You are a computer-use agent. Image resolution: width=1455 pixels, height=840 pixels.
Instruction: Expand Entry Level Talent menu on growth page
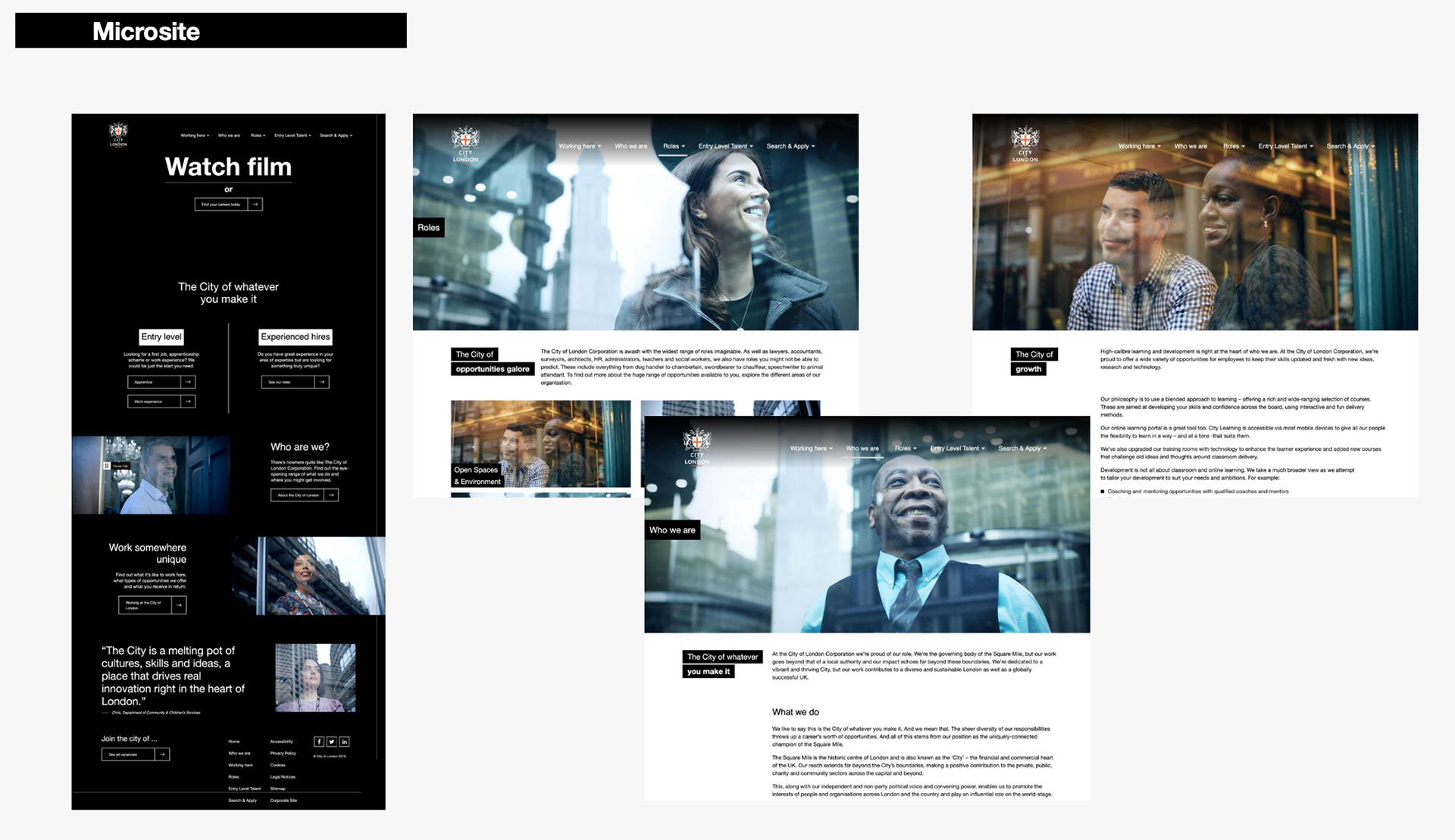[1285, 146]
